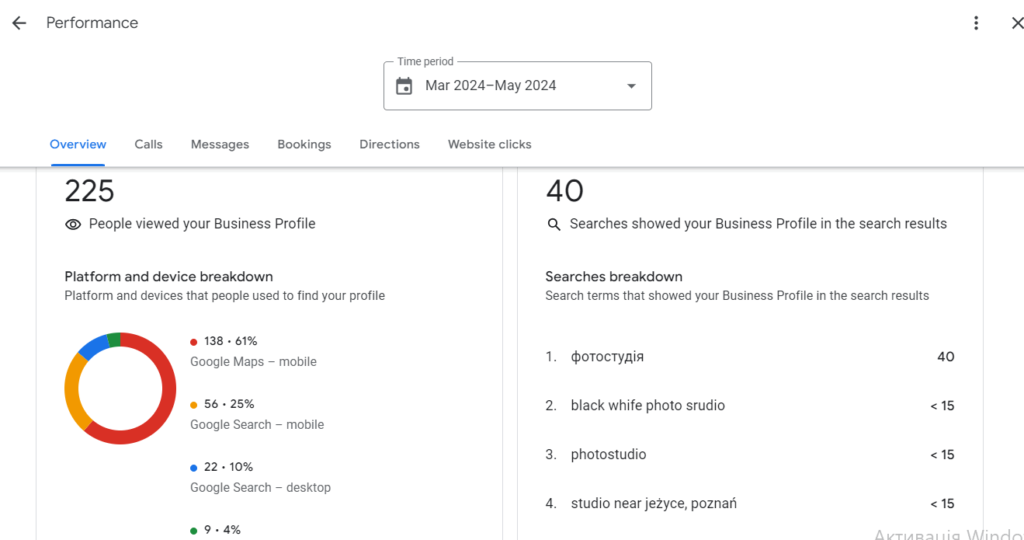Click '< 15' in the photostudio row
Viewport: 1024px width, 540px height.
(942, 454)
